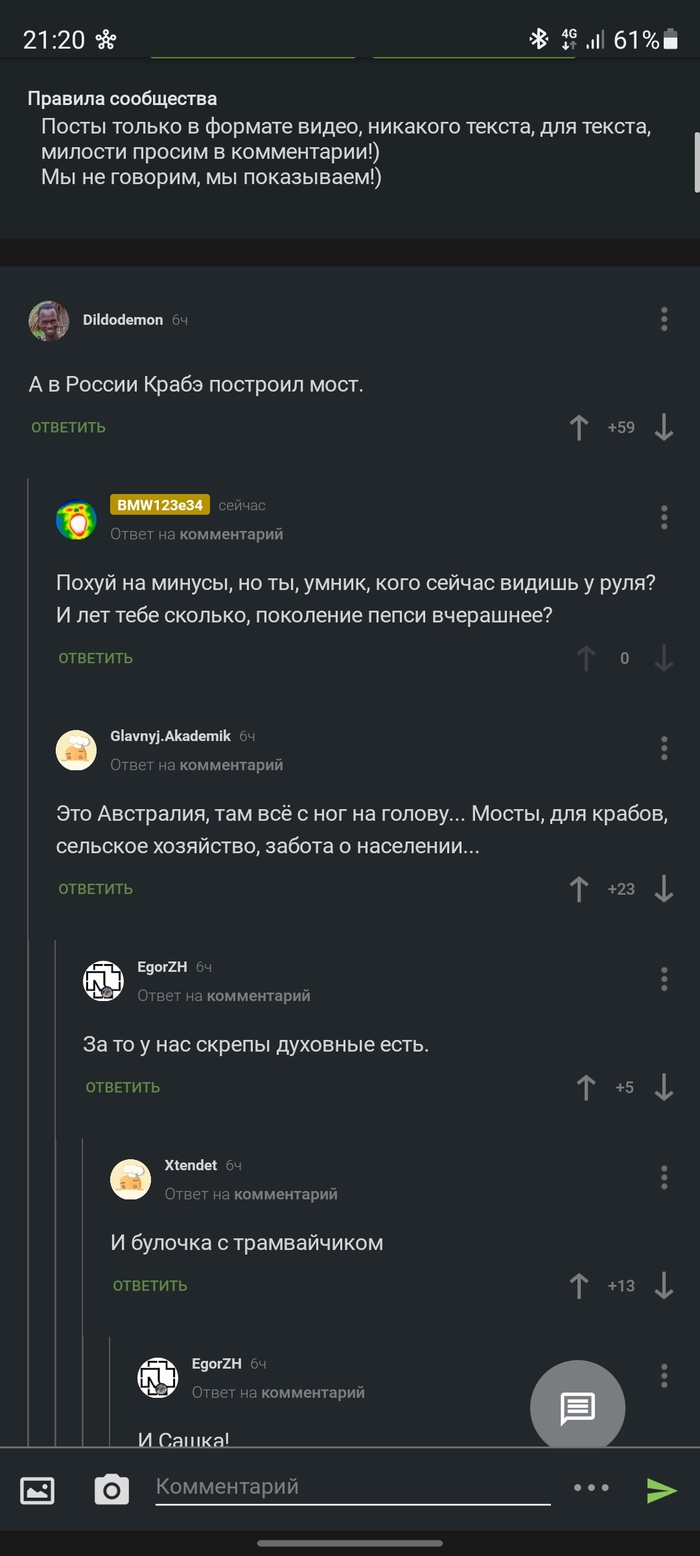Open the image gallery picker in the comment bar

(36, 1489)
